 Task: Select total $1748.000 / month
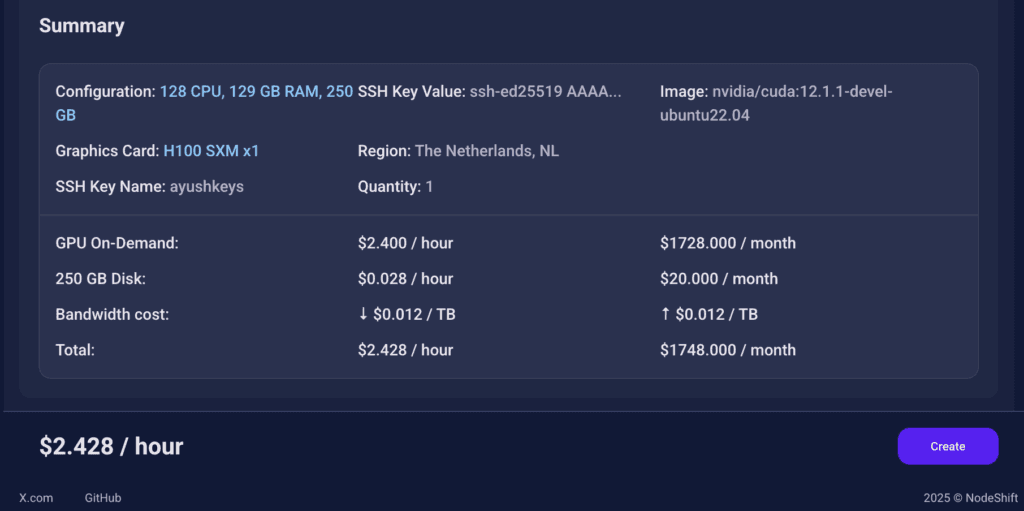pyautogui.click(x=728, y=350)
